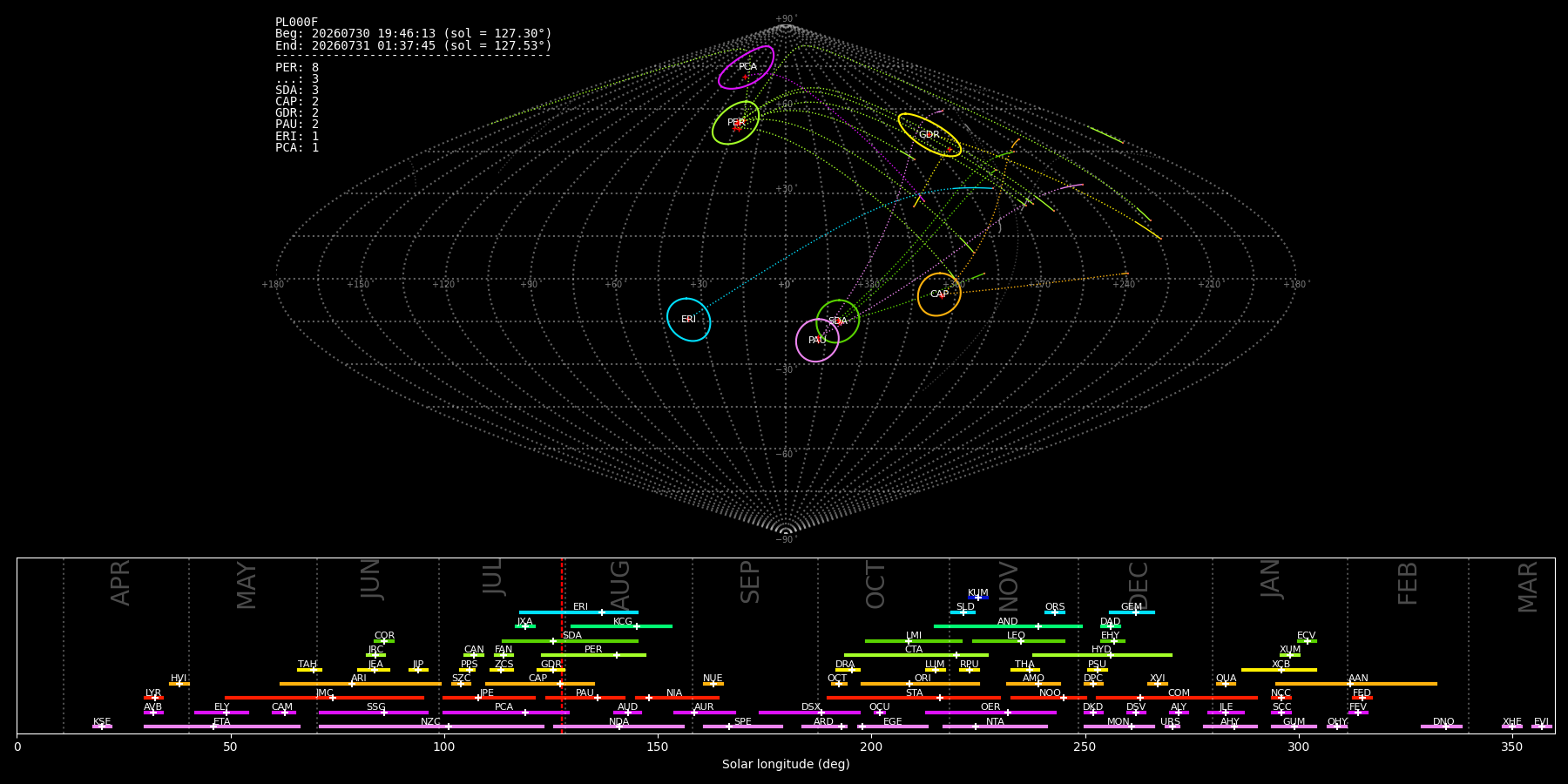
Task: Click the KUM shower bar in timeline
Action: point(978,598)
